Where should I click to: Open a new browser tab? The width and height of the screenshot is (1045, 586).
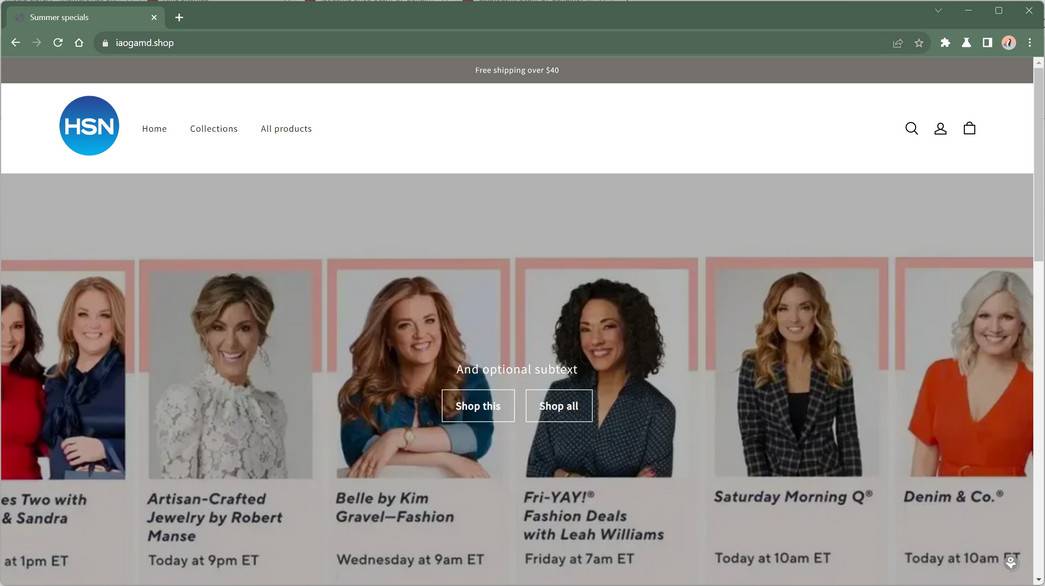coord(179,17)
